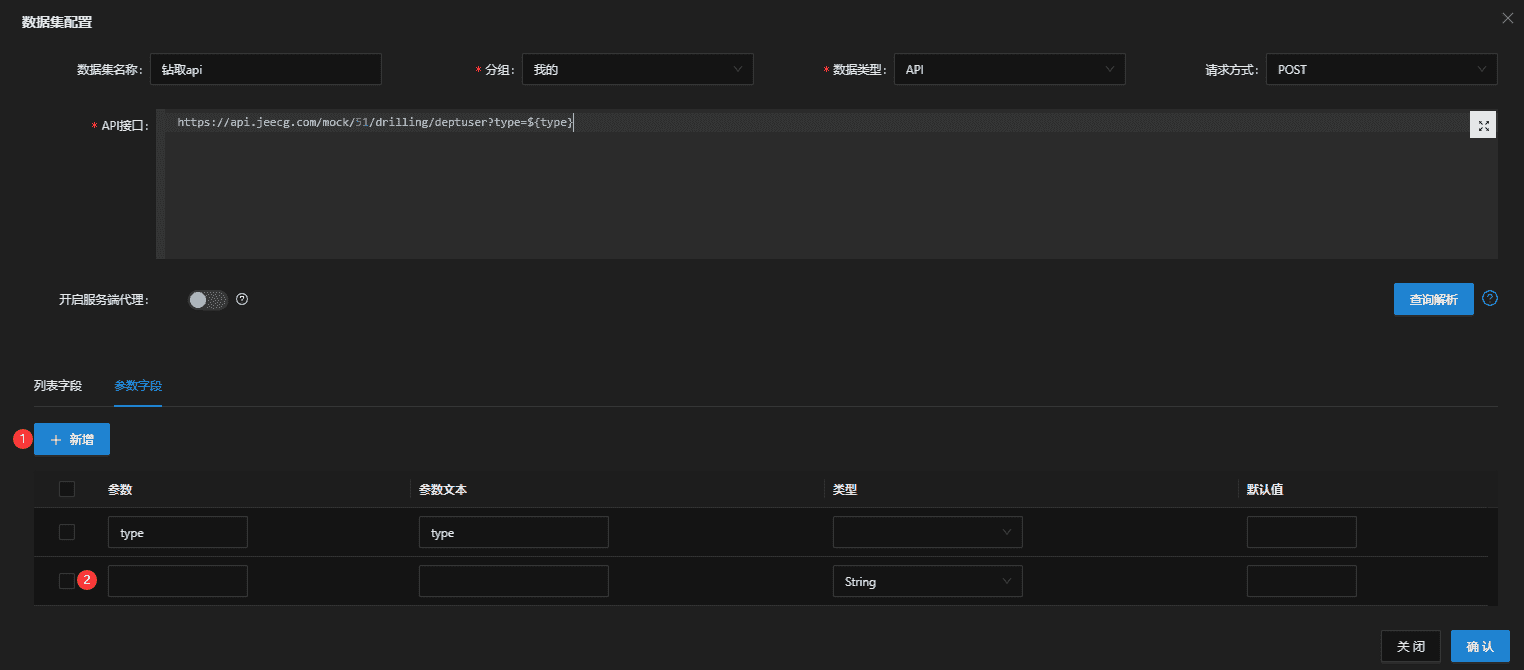Image resolution: width=1524 pixels, height=670 pixels.
Task: Expand the 数据类型 dropdown set to API
Action: coord(1009,69)
